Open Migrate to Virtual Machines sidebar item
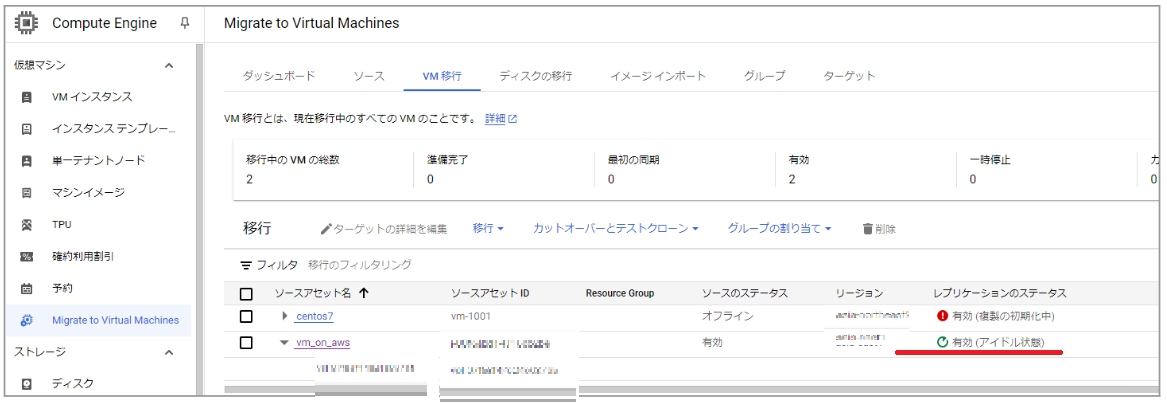1167x404 pixels. click(97, 320)
